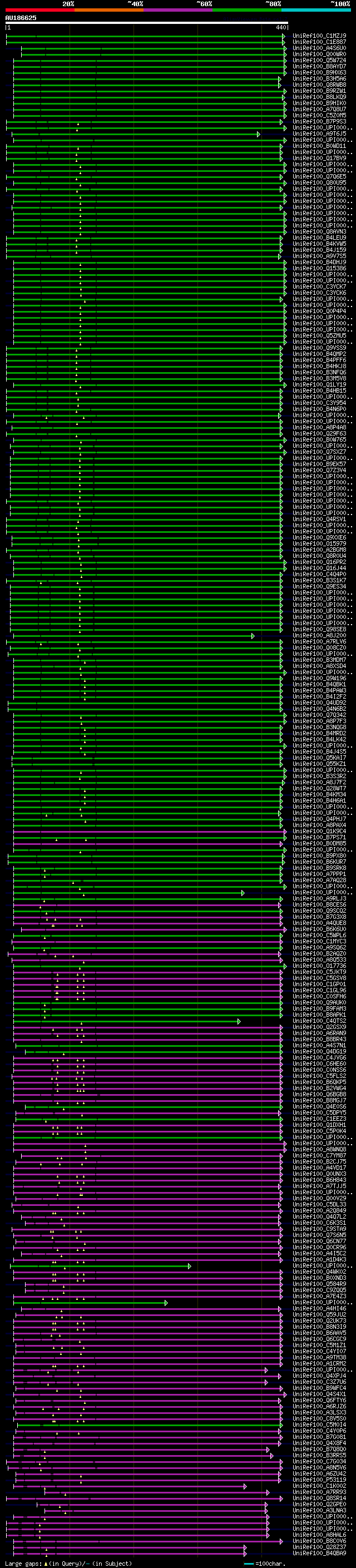Click the UniRef100_Q17BV9 label

[319, 159]
